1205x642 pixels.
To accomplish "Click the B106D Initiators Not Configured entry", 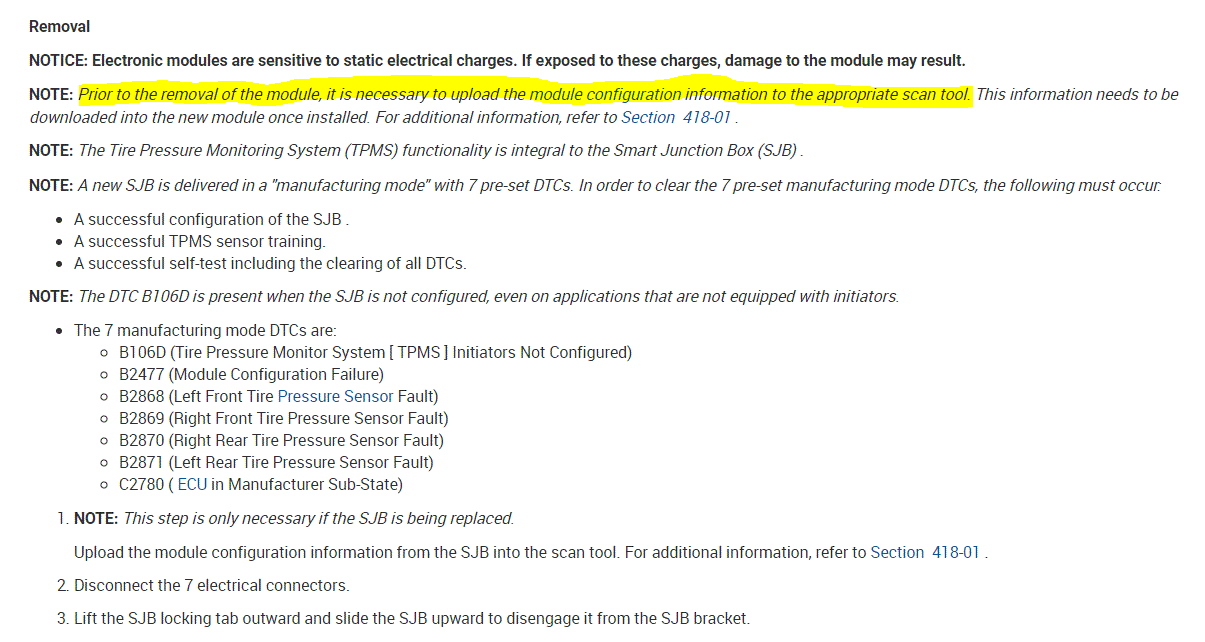I will tap(375, 352).
